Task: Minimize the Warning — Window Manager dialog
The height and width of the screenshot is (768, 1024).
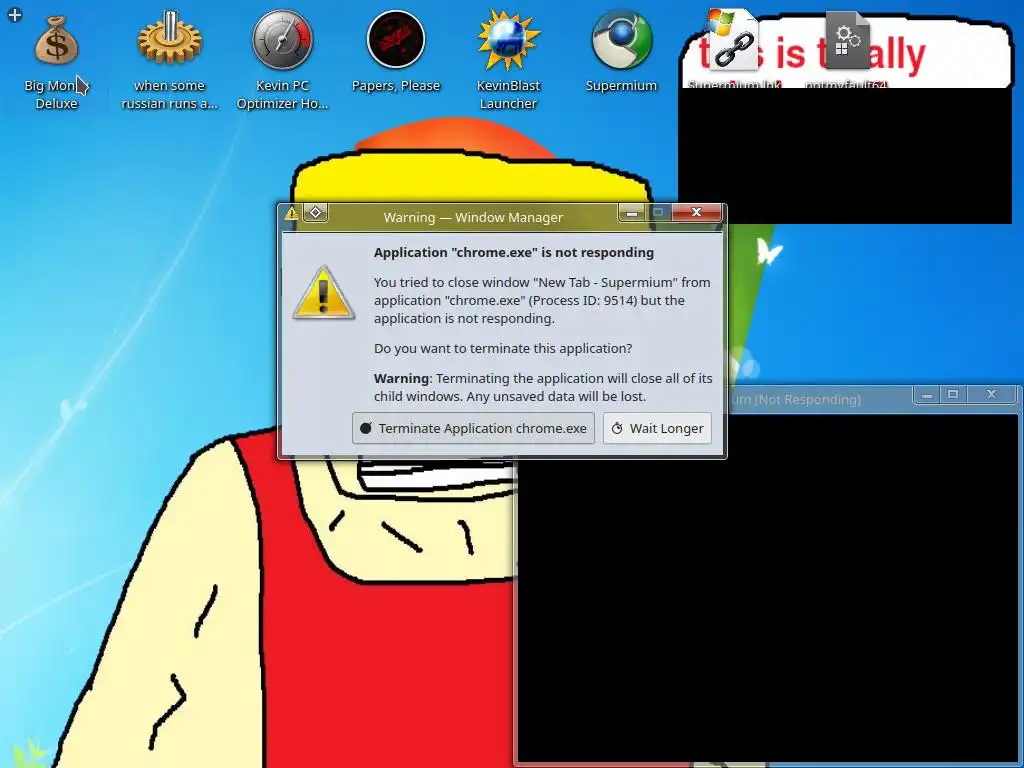Action: 632,213
